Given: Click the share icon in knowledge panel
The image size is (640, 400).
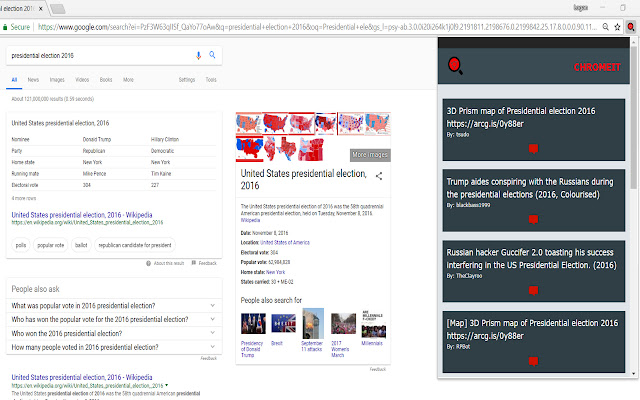Looking at the screenshot, I should (379, 176).
